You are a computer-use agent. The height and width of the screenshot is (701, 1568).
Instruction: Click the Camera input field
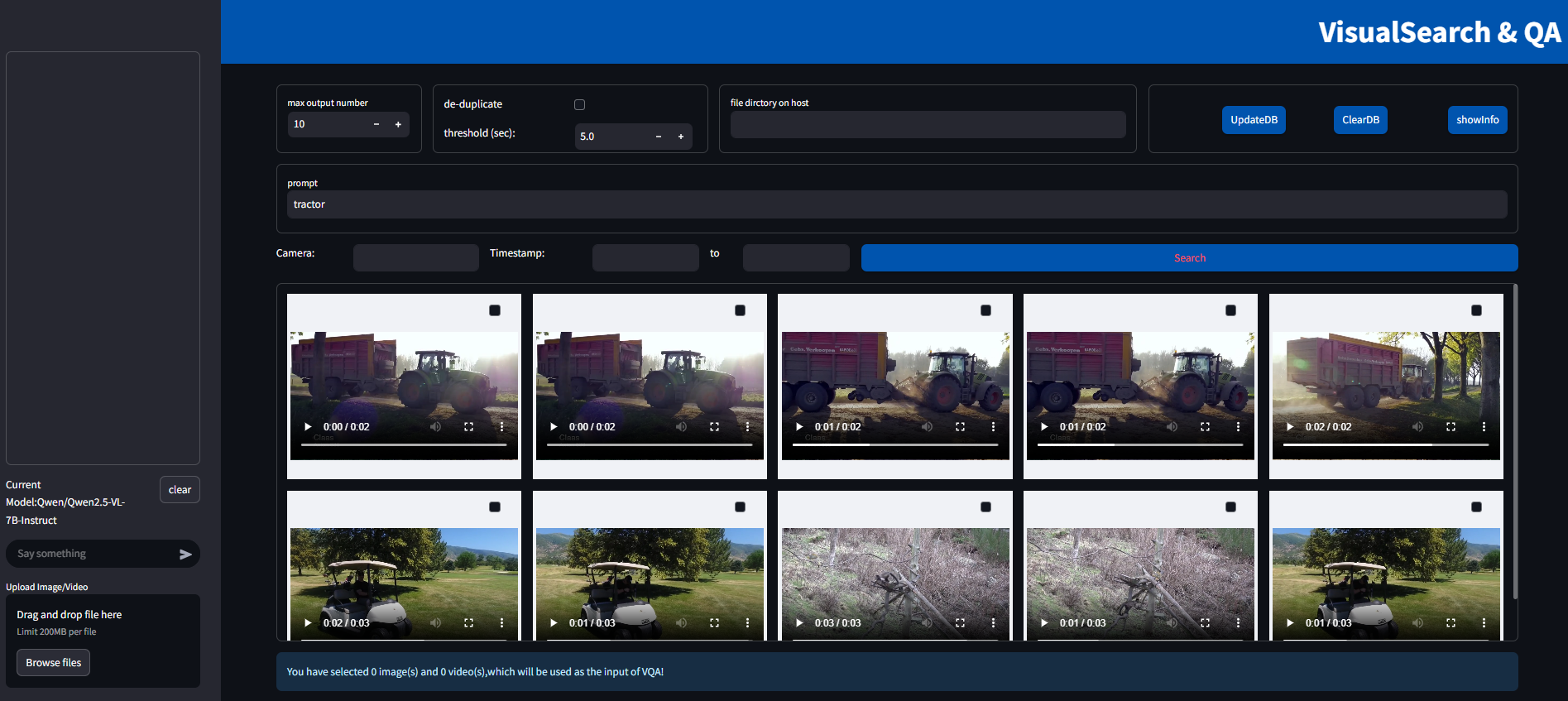pyautogui.click(x=415, y=257)
